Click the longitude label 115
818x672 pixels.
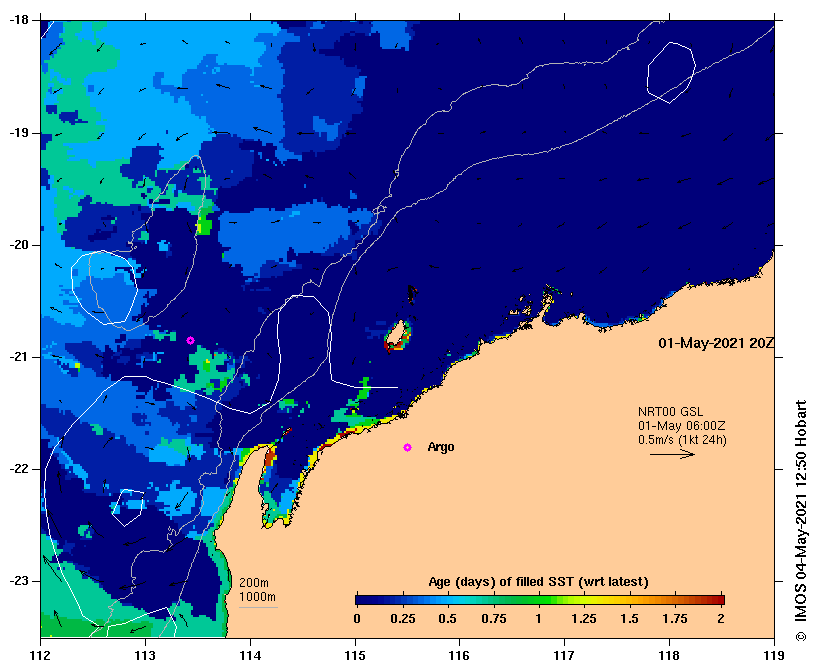(355, 655)
